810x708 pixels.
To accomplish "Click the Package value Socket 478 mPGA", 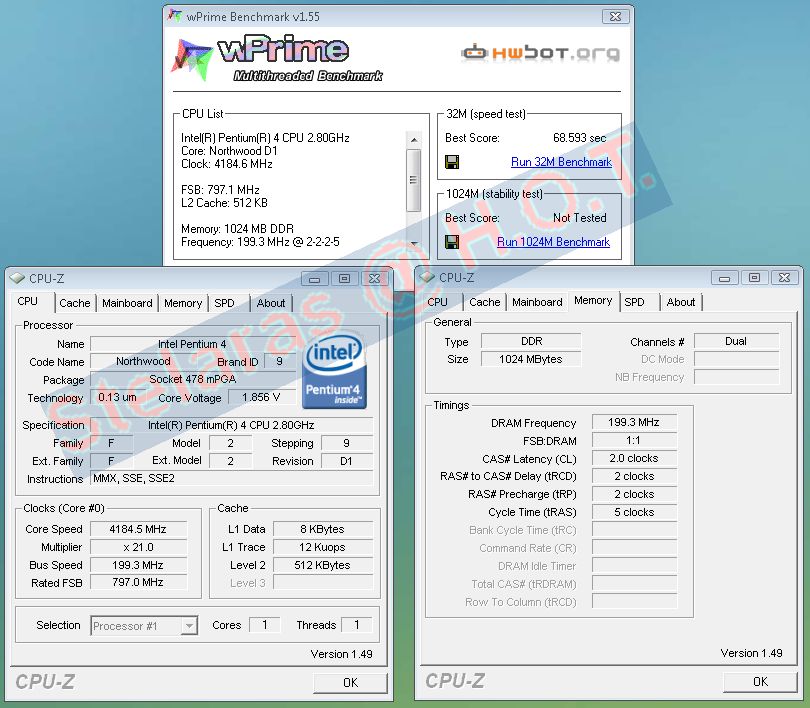I will pos(192,380).
